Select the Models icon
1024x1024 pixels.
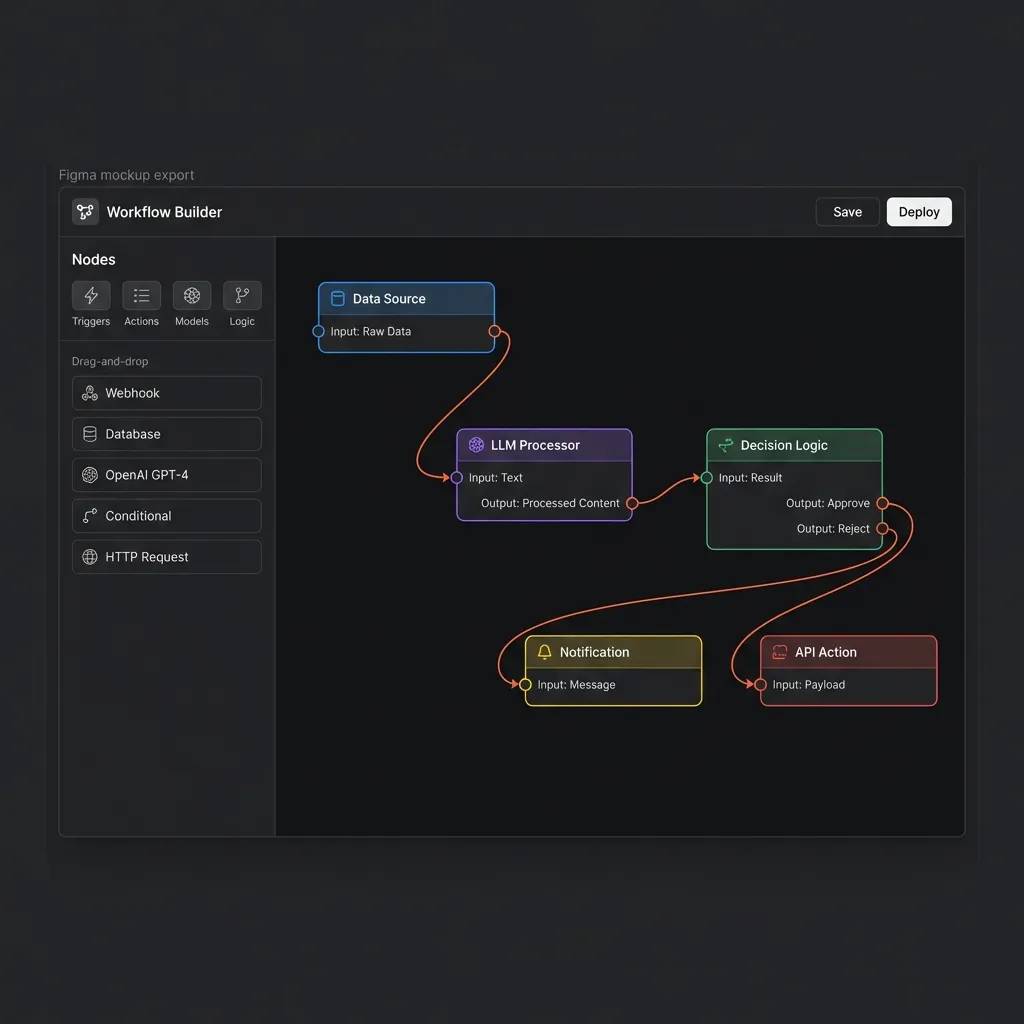pos(191,296)
